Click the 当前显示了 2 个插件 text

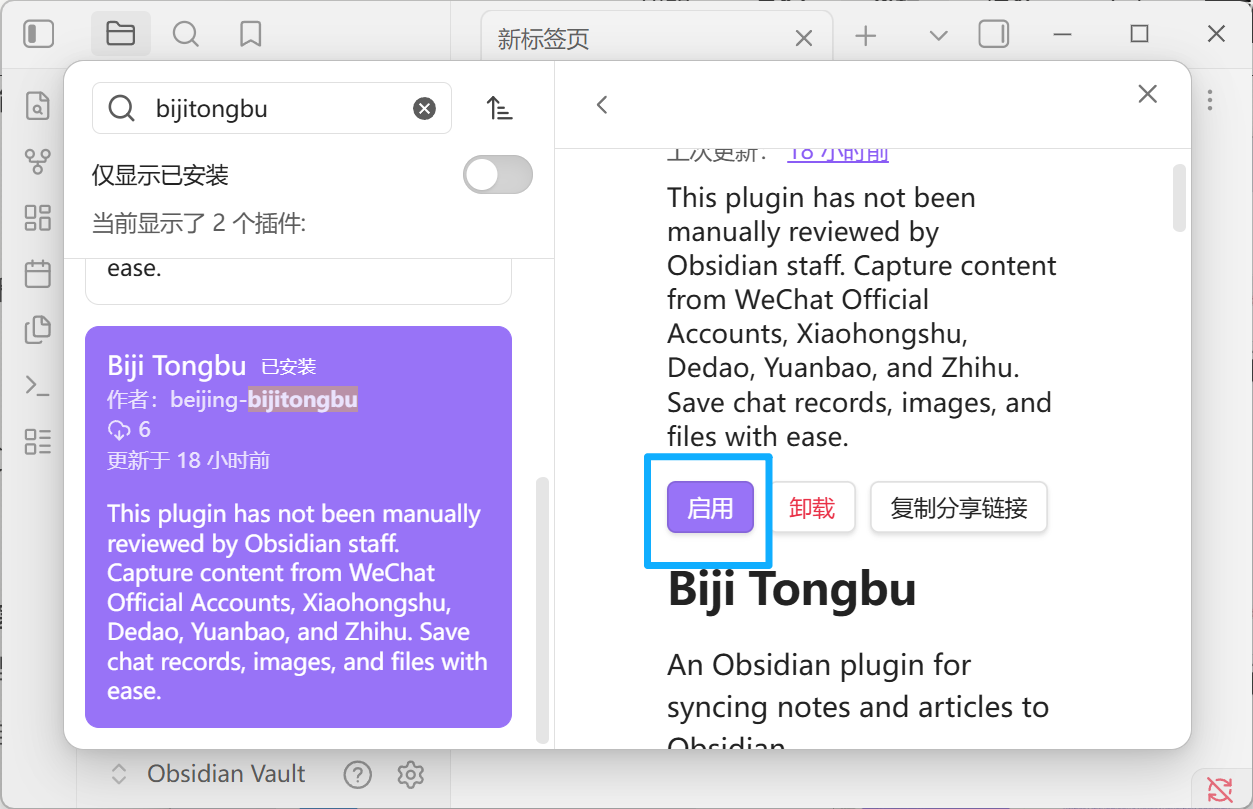point(199,223)
